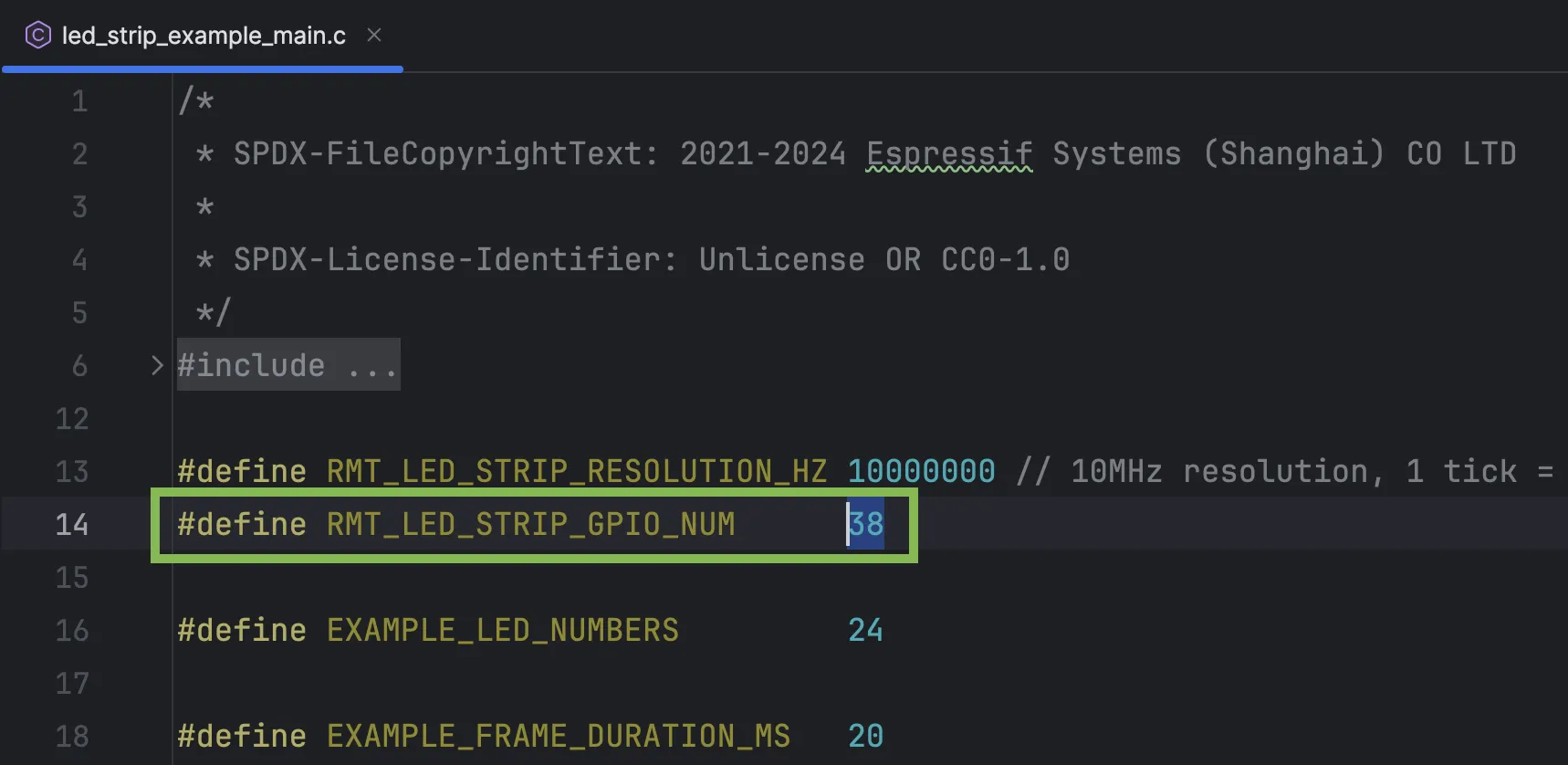
Task: Click line number 16 in the gutter
Action: pos(72,630)
